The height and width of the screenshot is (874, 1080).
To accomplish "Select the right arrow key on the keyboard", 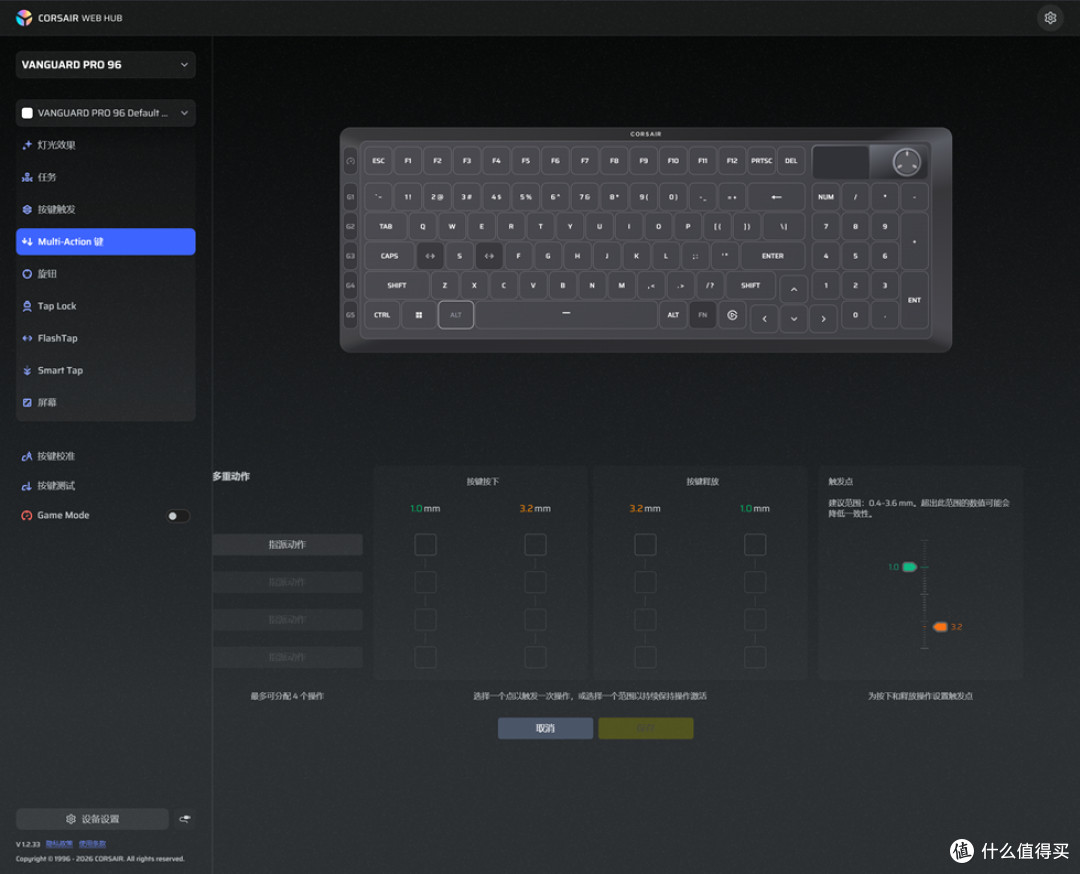I will click(x=823, y=318).
